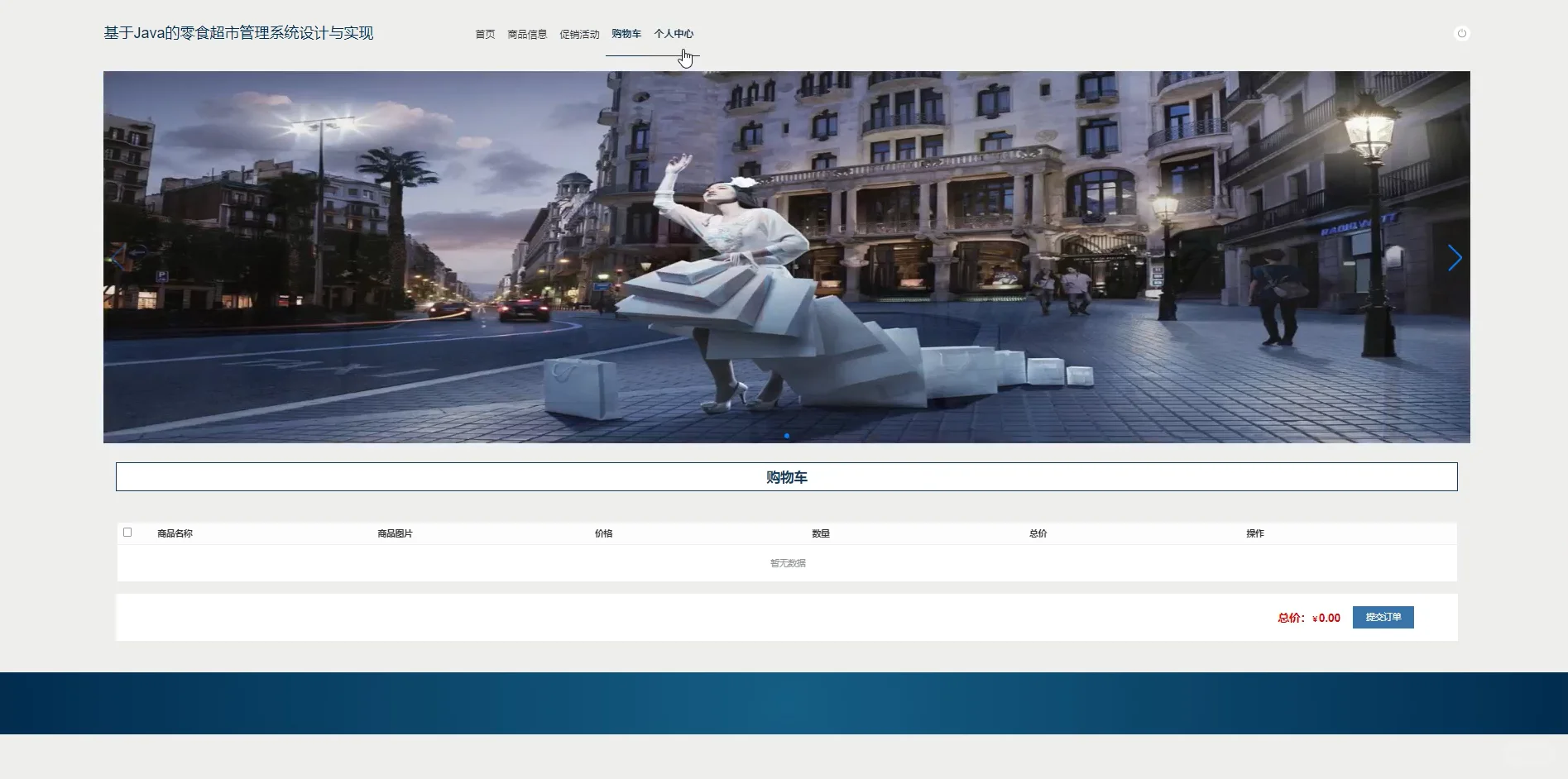Open the 个人中心 nav item

[674, 34]
